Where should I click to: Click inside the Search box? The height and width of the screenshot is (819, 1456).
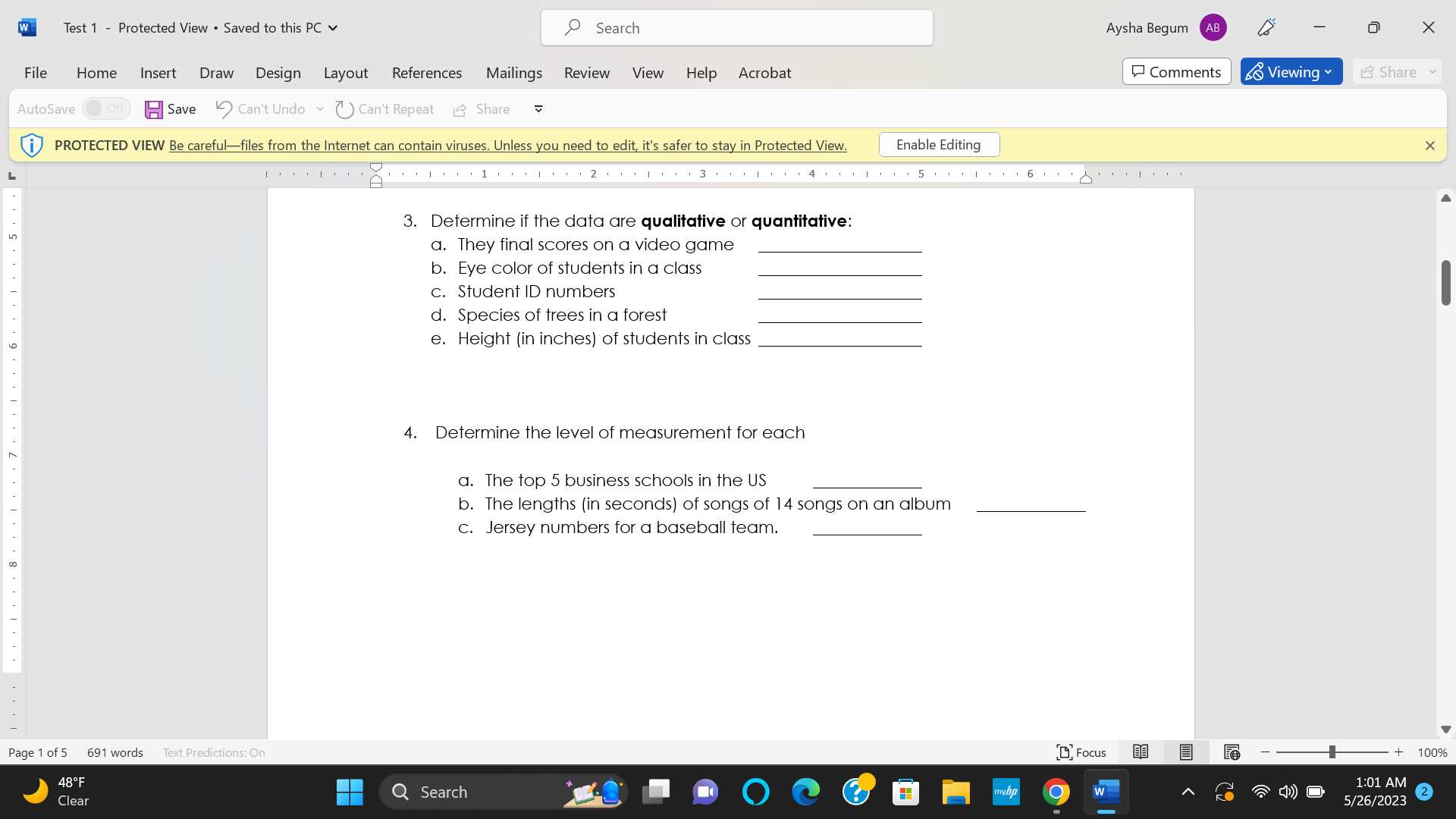click(x=736, y=27)
